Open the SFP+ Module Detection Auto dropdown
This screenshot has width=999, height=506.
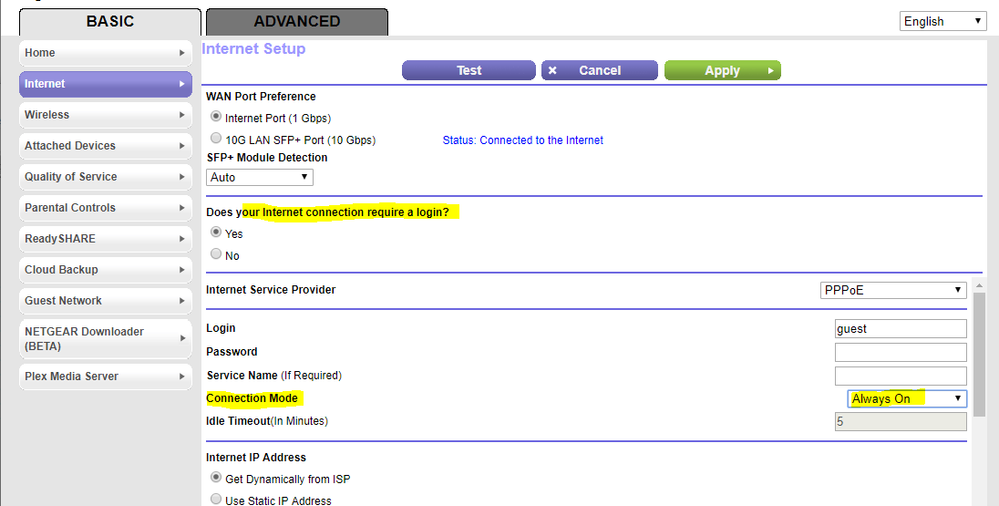tap(260, 177)
